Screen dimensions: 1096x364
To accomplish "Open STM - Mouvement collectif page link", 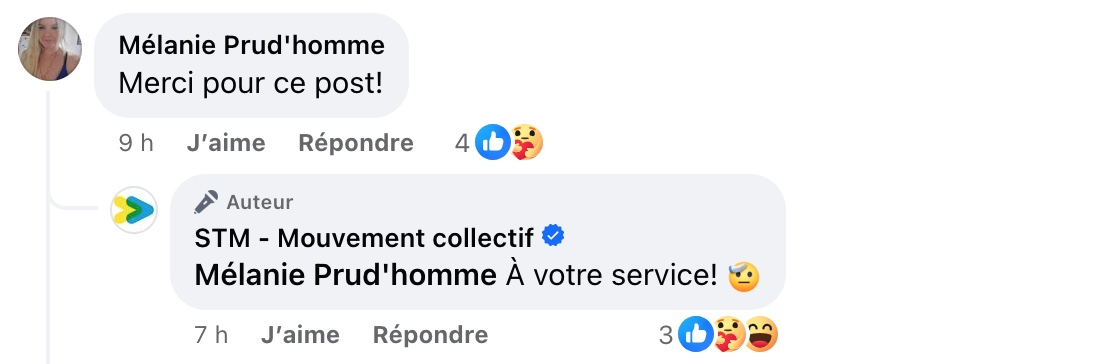I will coord(364,238).
